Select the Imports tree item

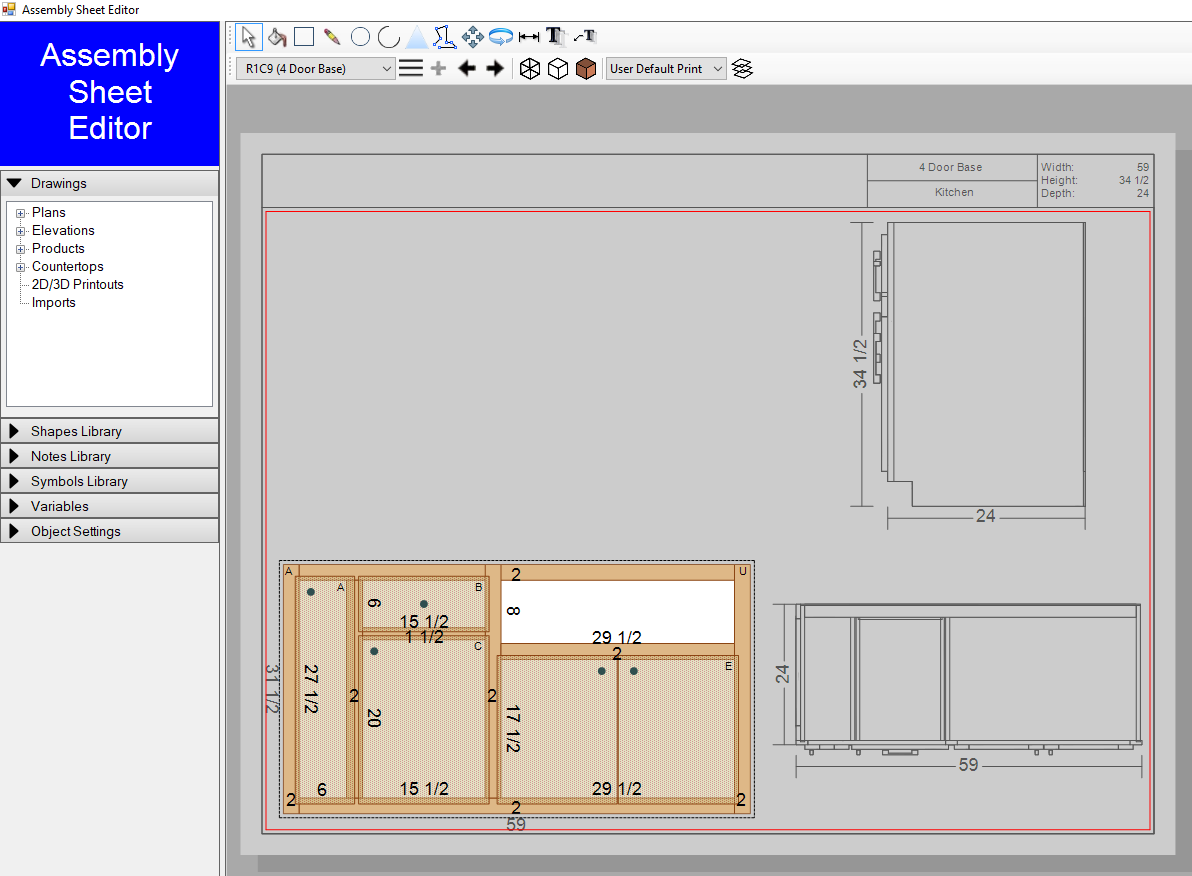point(53,303)
